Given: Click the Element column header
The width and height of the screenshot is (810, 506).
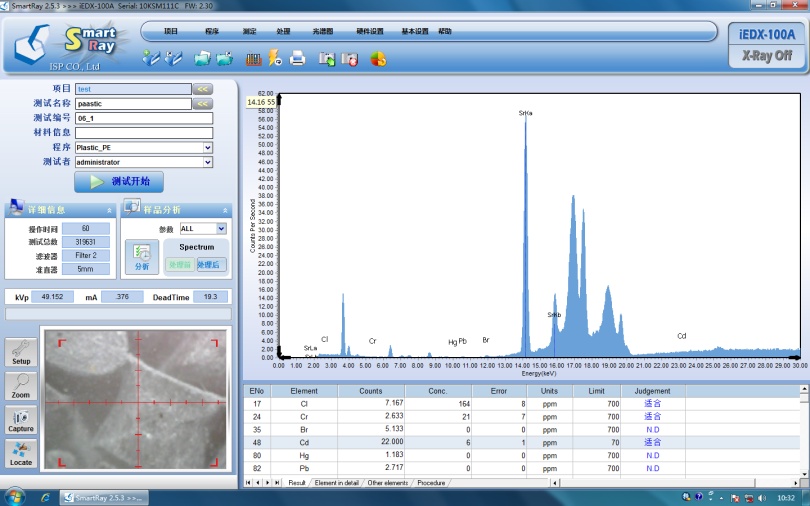Looking at the screenshot, I should pos(304,391).
